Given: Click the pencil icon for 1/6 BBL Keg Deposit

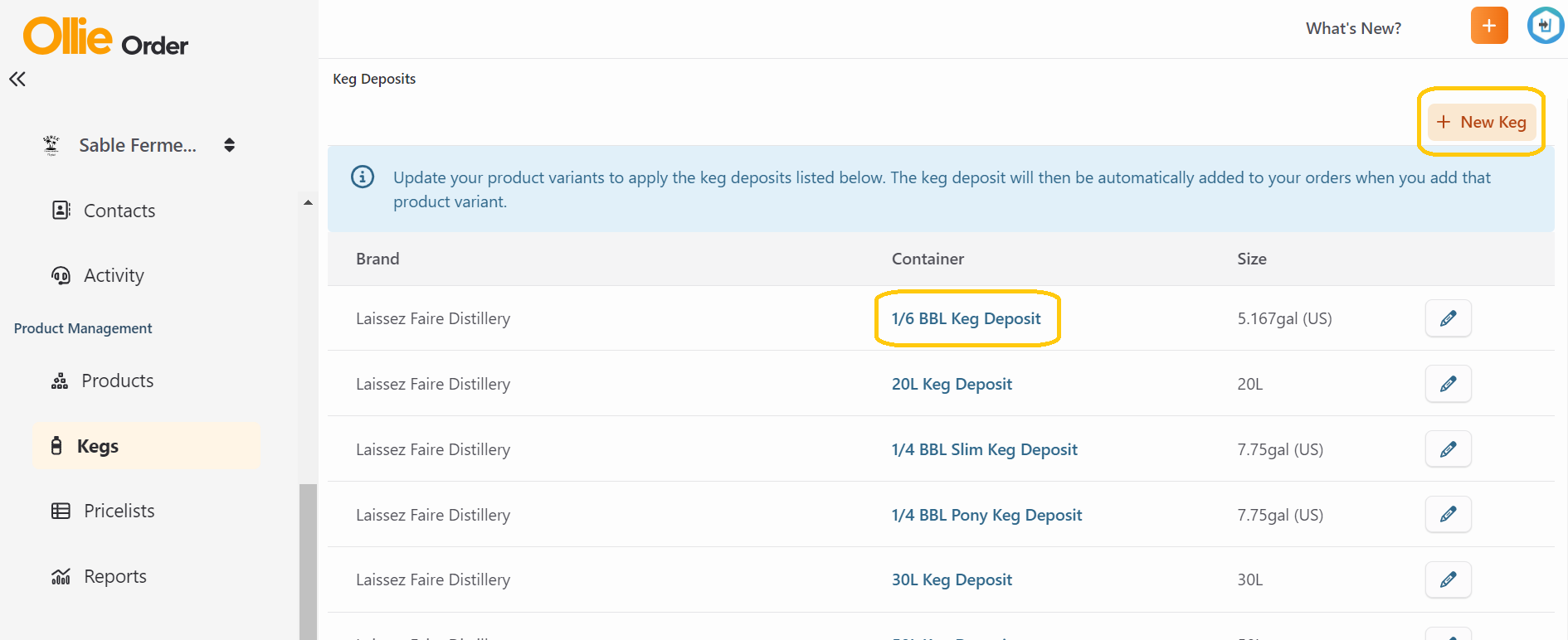Looking at the screenshot, I should (x=1448, y=318).
